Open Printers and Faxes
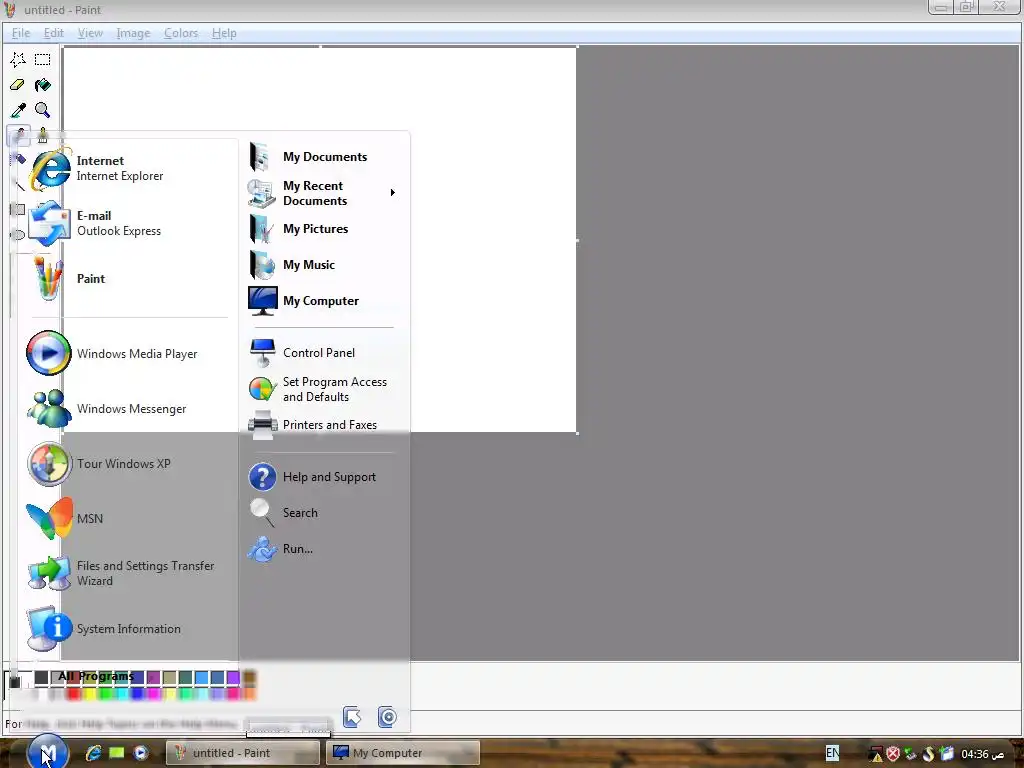The height and width of the screenshot is (768, 1024). coord(323,424)
